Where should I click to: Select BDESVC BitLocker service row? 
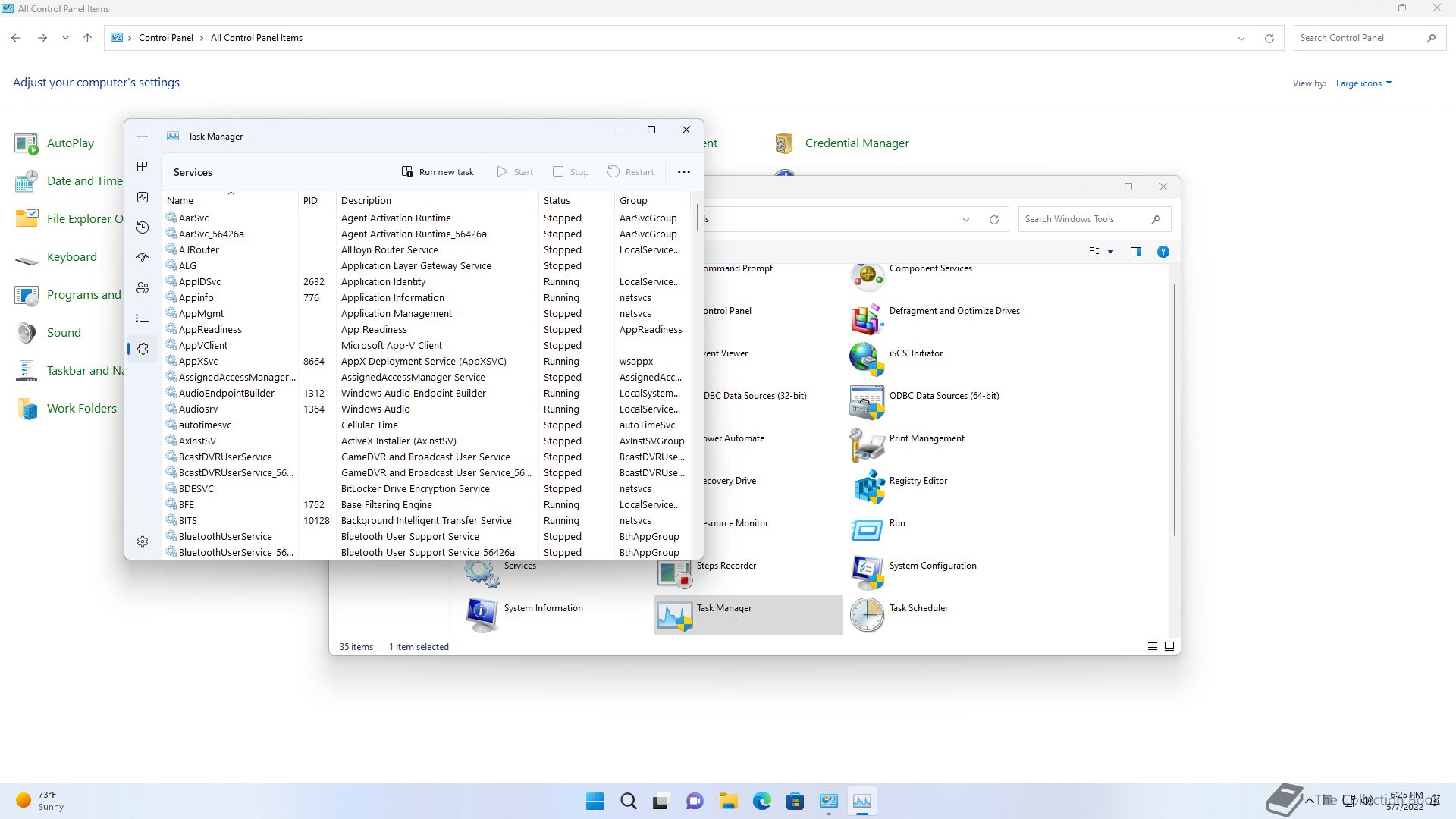pyautogui.click(x=427, y=488)
